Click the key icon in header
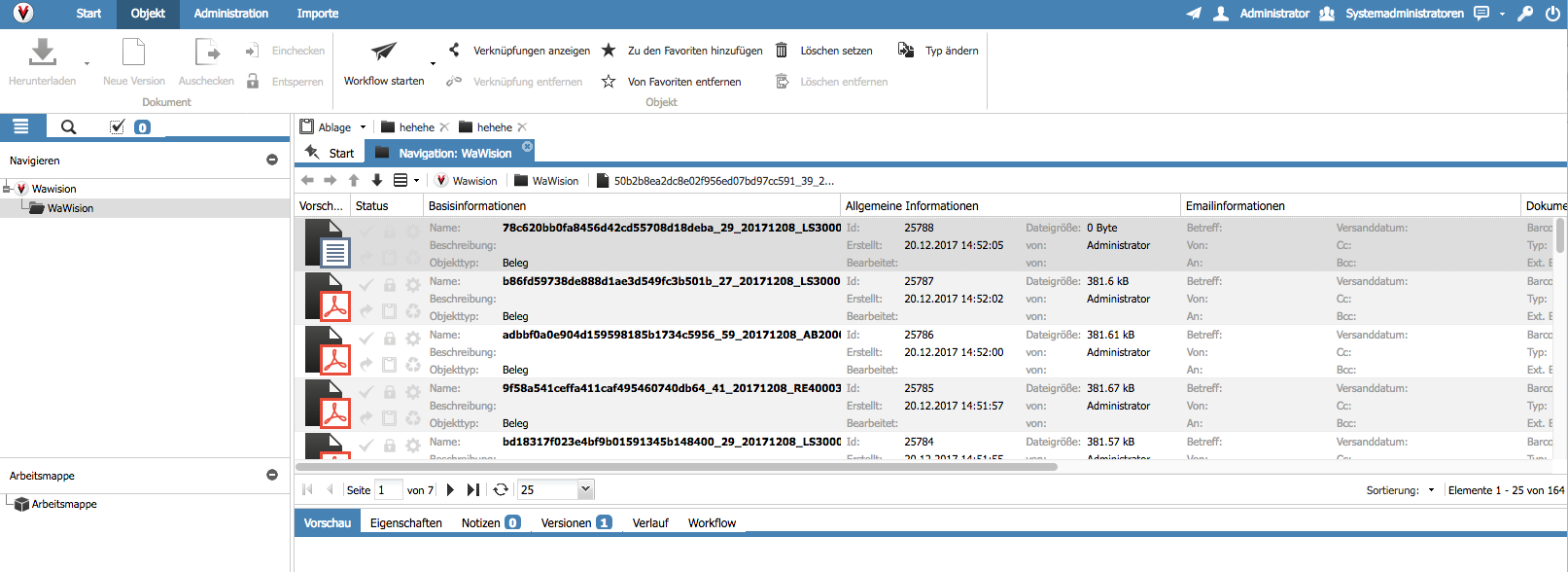 pyautogui.click(x=1525, y=14)
